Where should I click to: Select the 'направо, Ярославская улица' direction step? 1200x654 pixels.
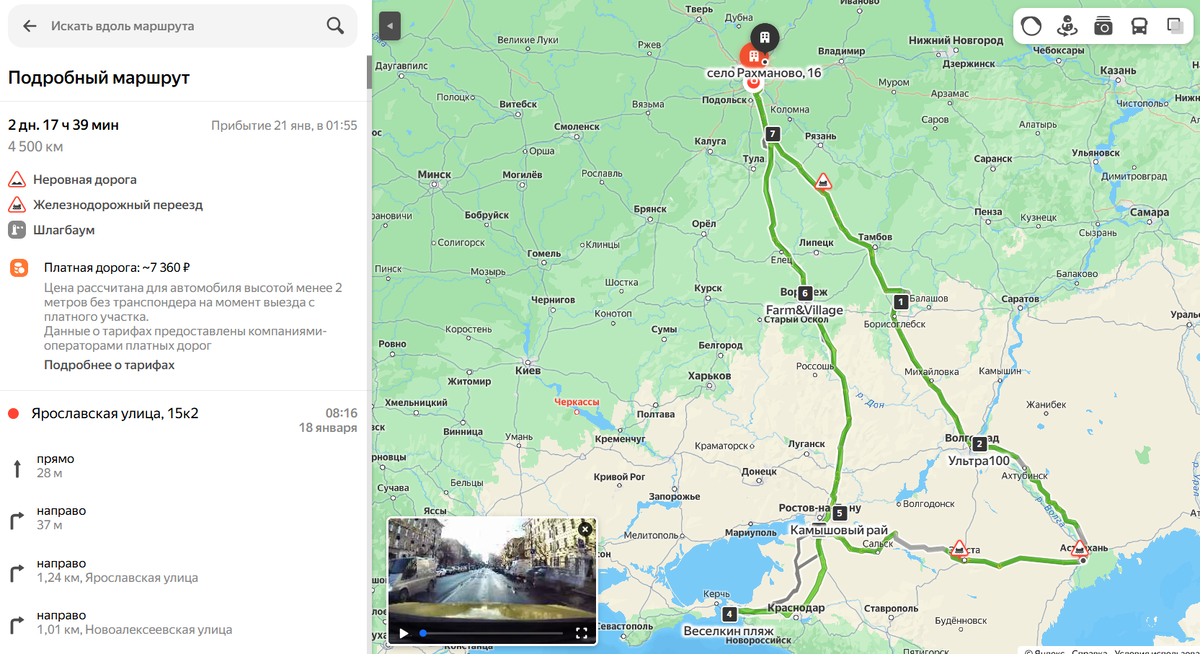point(182,570)
